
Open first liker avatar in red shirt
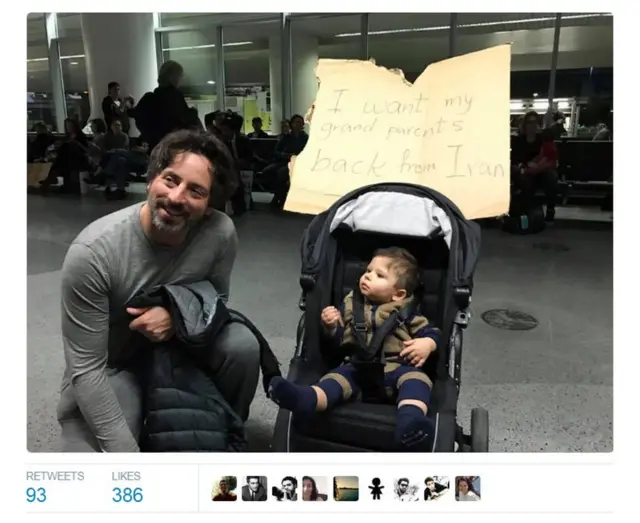(224, 488)
